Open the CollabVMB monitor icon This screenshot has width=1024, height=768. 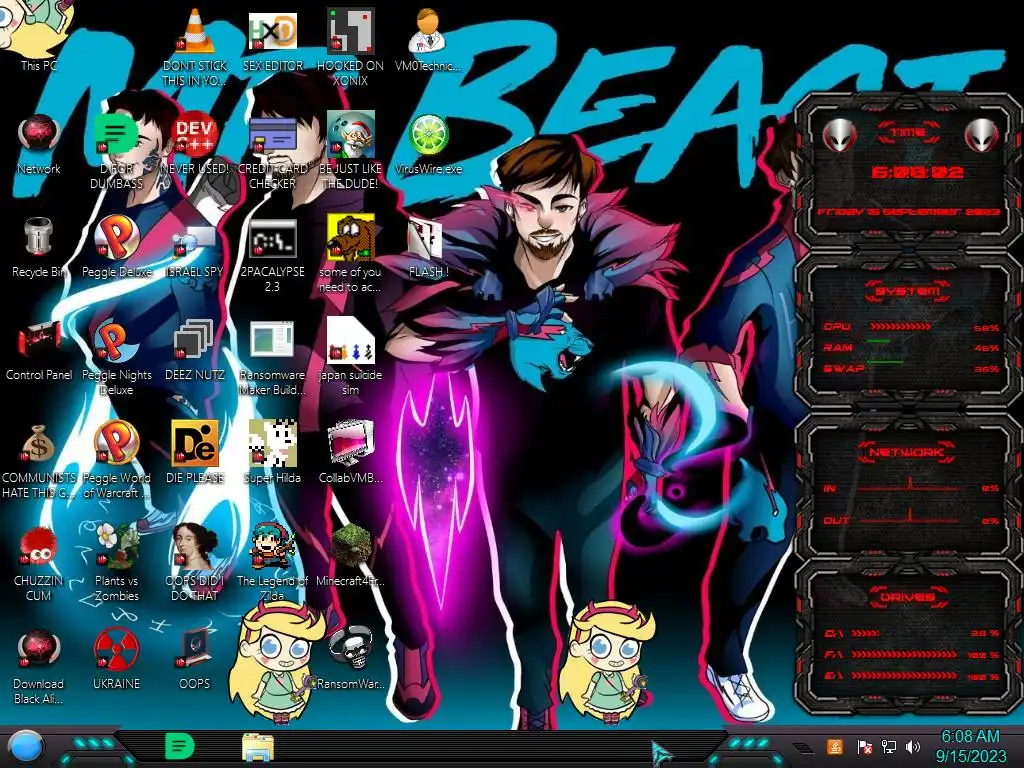[x=350, y=443]
